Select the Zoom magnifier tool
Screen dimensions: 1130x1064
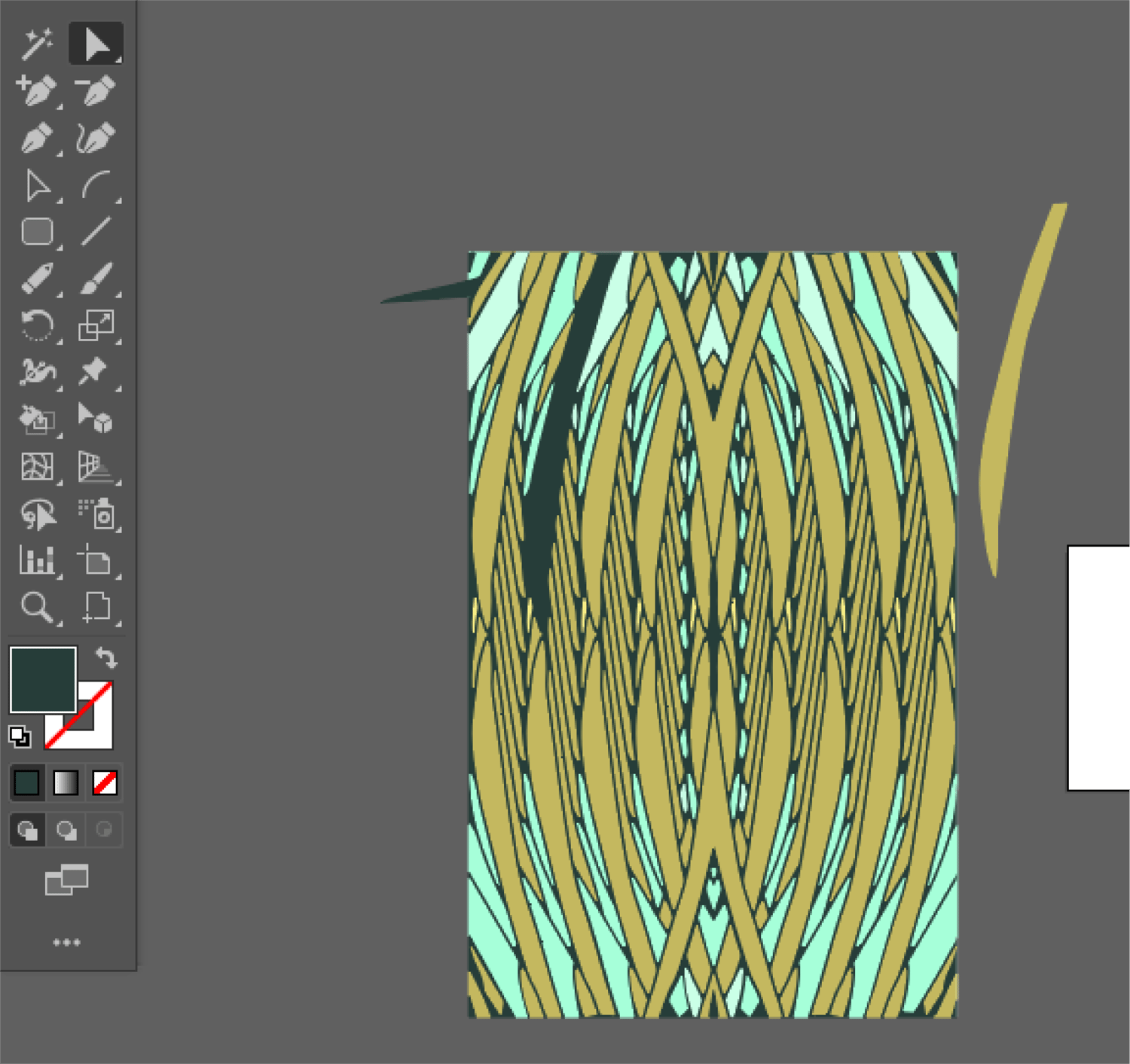(36, 607)
